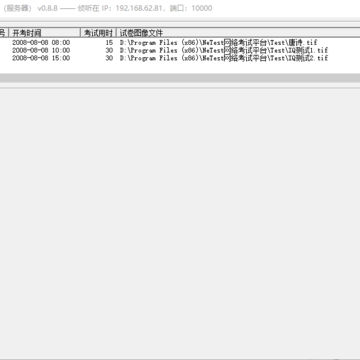Sort by the 开考时间 column header
360x360 pixels.
click(44, 33)
